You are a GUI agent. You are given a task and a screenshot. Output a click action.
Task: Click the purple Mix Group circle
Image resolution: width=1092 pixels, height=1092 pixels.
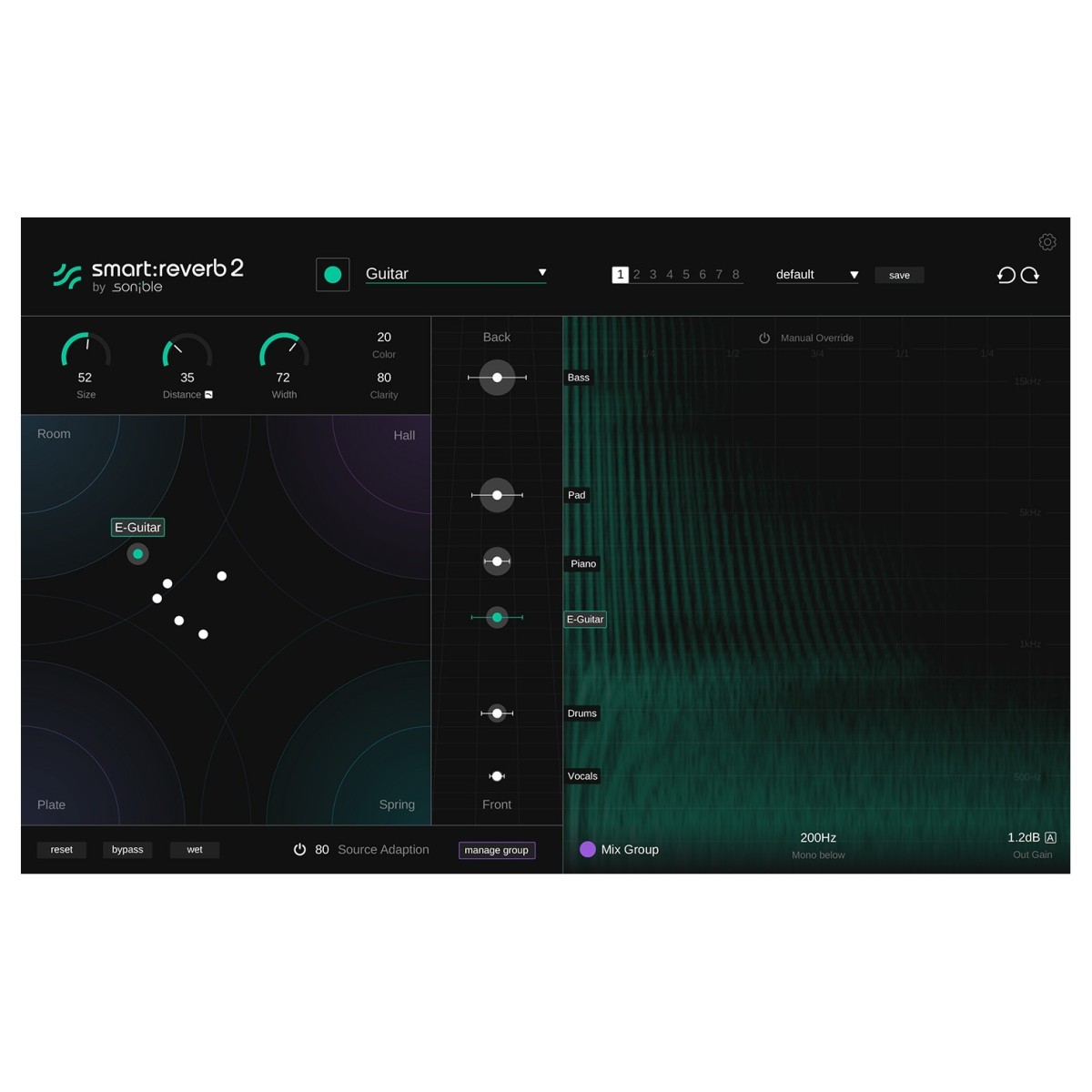[x=588, y=849]
